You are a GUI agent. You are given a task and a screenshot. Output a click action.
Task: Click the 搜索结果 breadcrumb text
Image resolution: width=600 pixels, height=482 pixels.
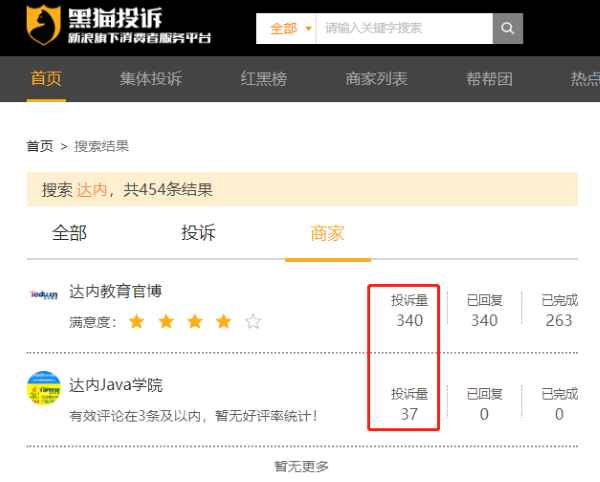(x=101, y=146)
